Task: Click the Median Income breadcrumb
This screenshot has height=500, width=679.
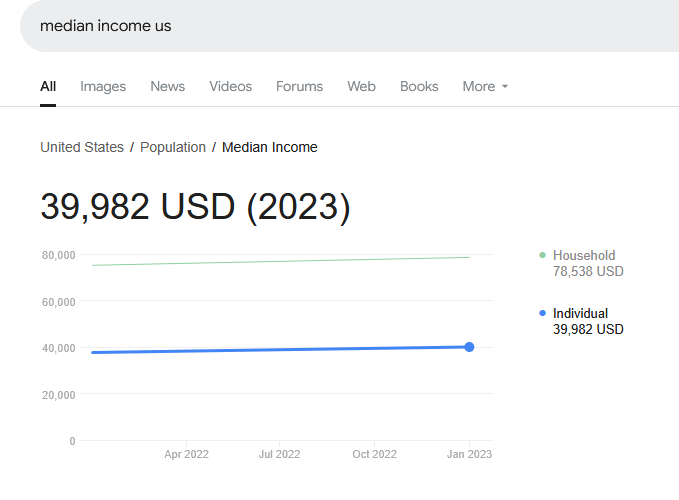Action: click(269, 147)
